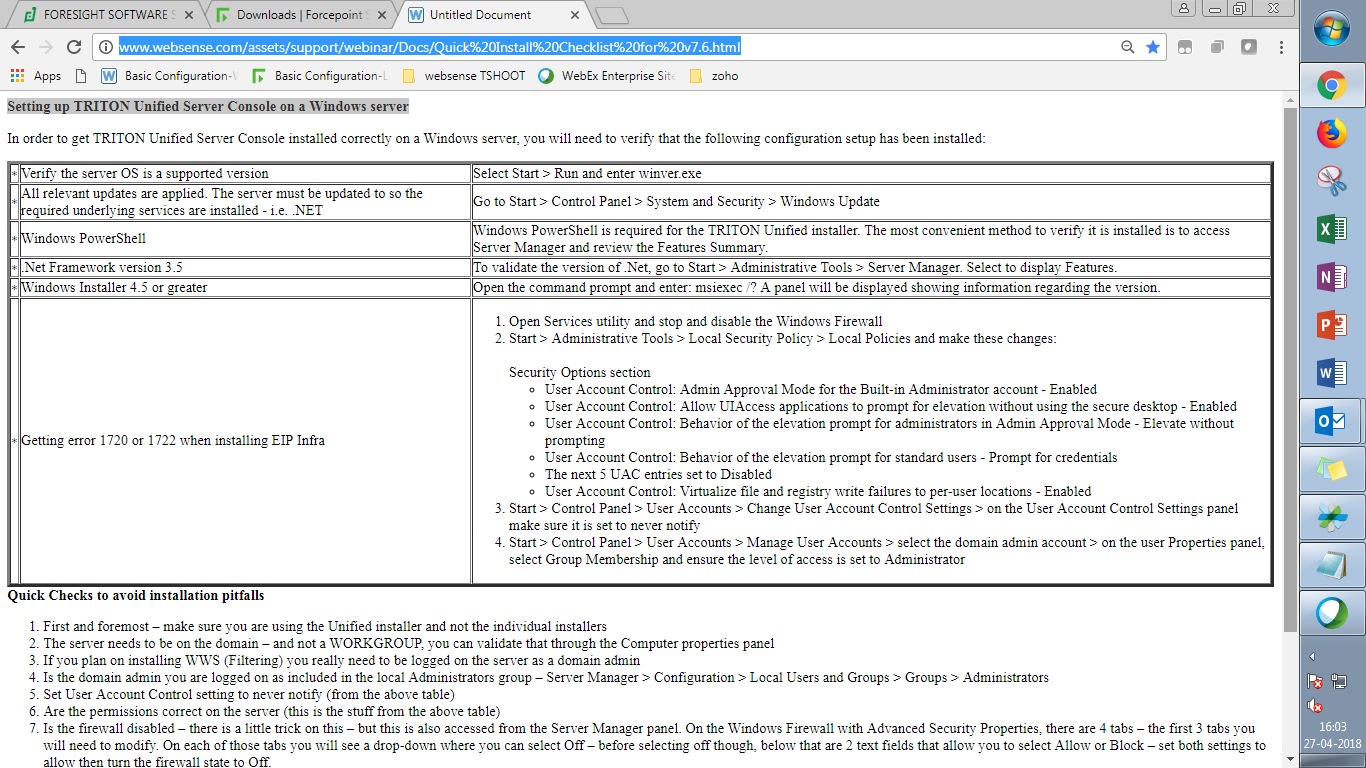Click the overlapping squares extension icon

point(1217,47)
